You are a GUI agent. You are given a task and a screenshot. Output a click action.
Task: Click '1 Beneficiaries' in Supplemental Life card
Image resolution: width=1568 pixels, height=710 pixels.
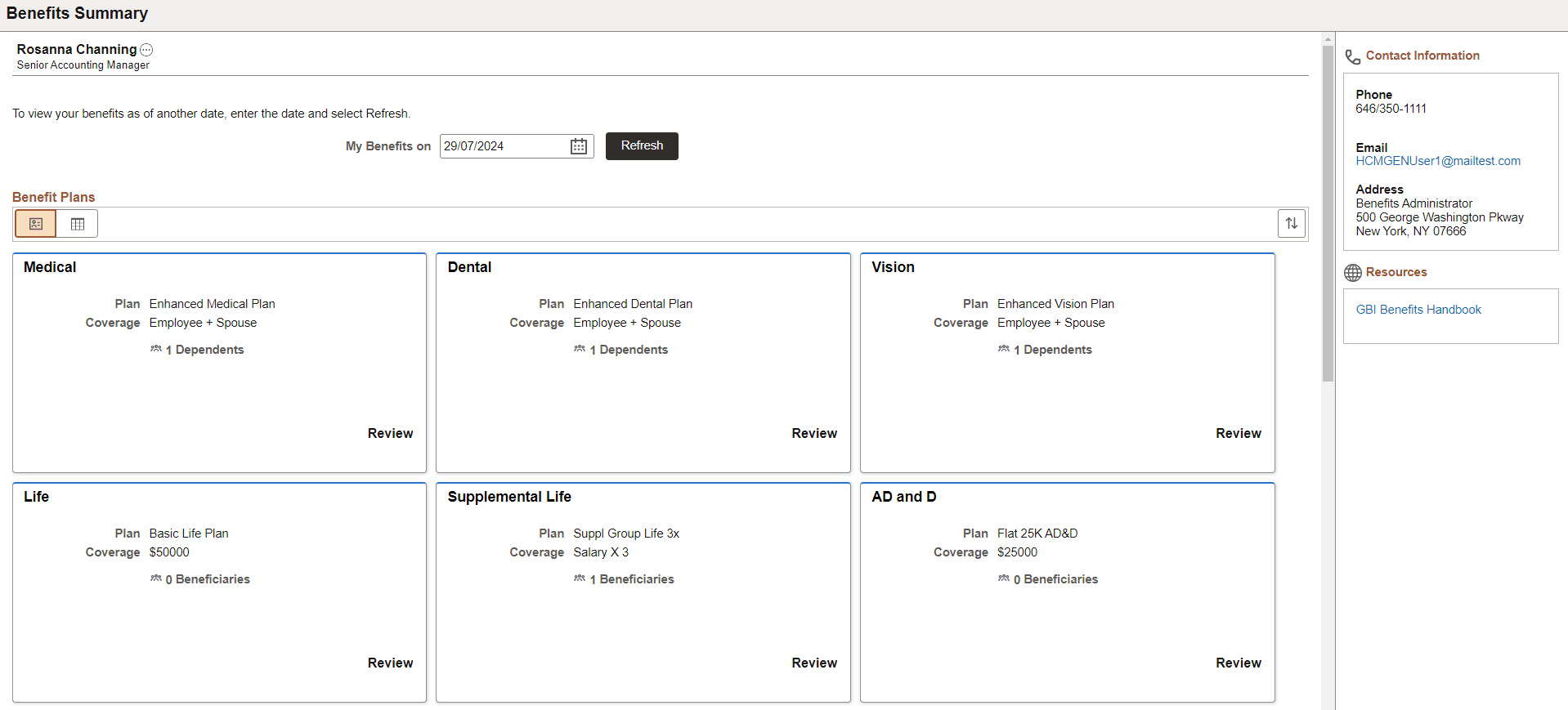tap(632, 579)
